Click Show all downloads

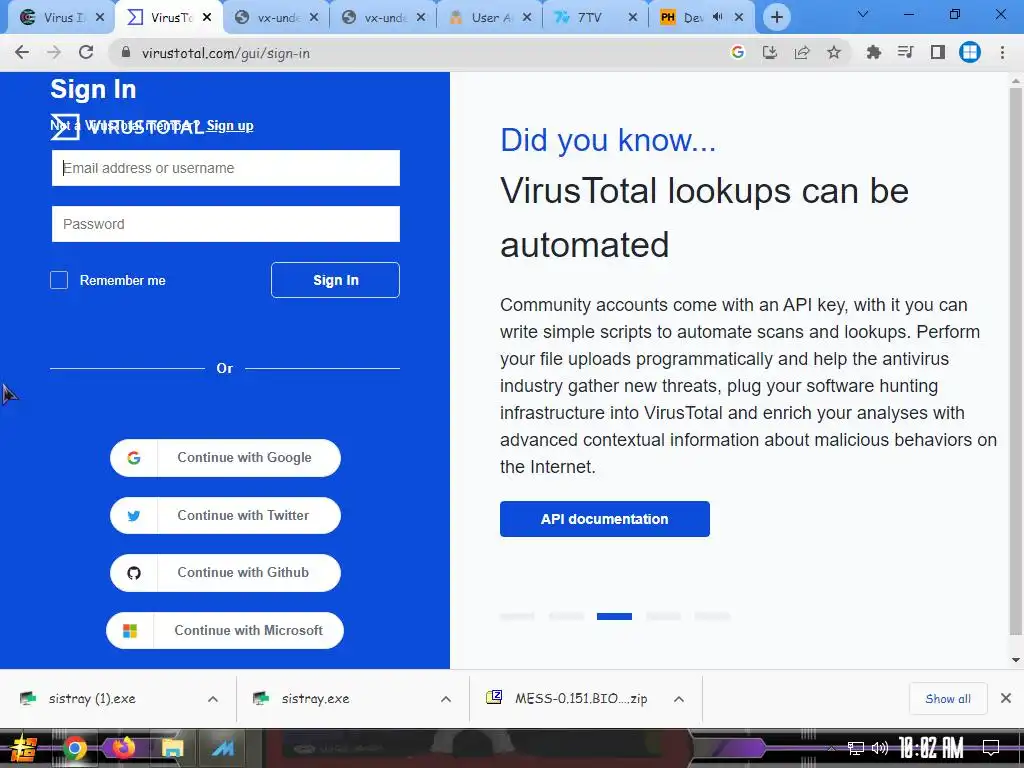pos(948,699)
